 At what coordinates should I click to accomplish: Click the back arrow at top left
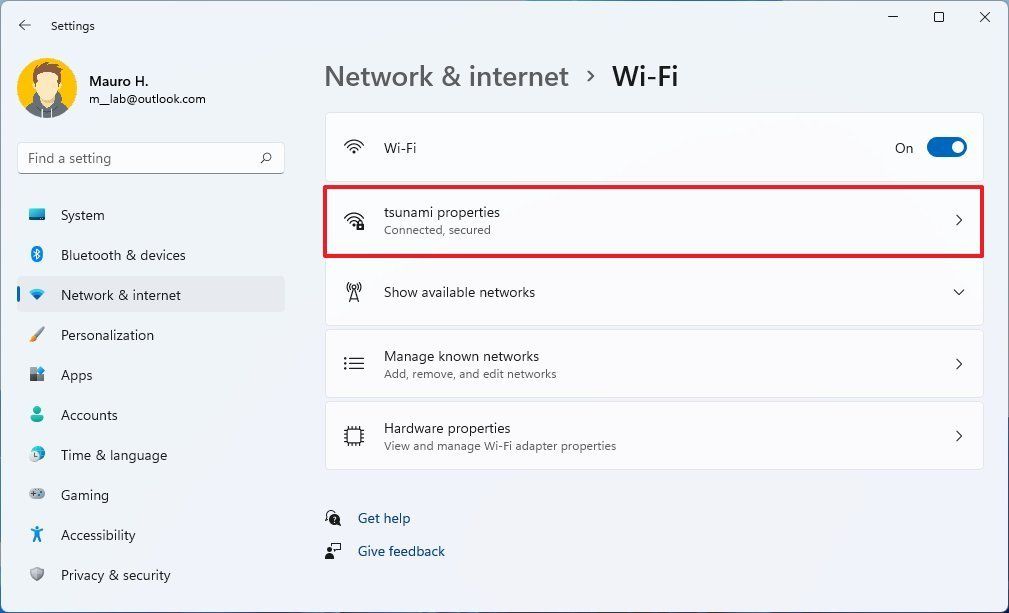(24, 25)
